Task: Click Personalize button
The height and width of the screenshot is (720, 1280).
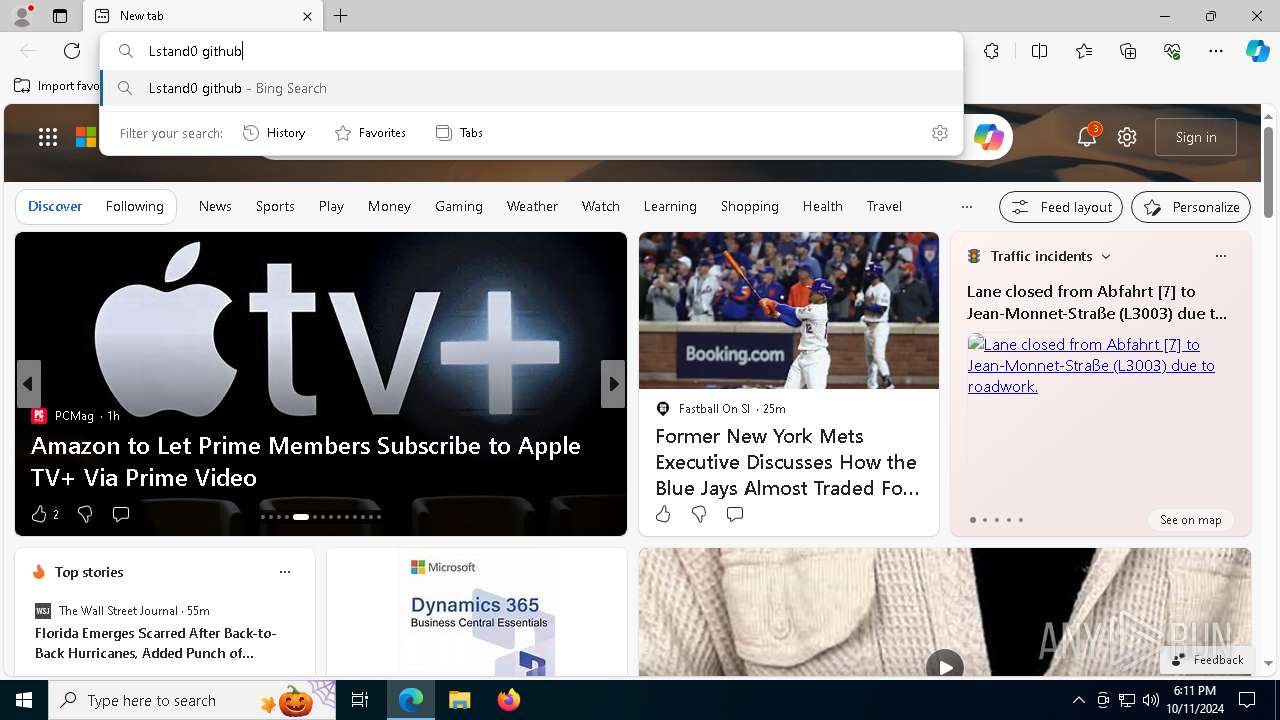Action: click(x=1191, y=207)
